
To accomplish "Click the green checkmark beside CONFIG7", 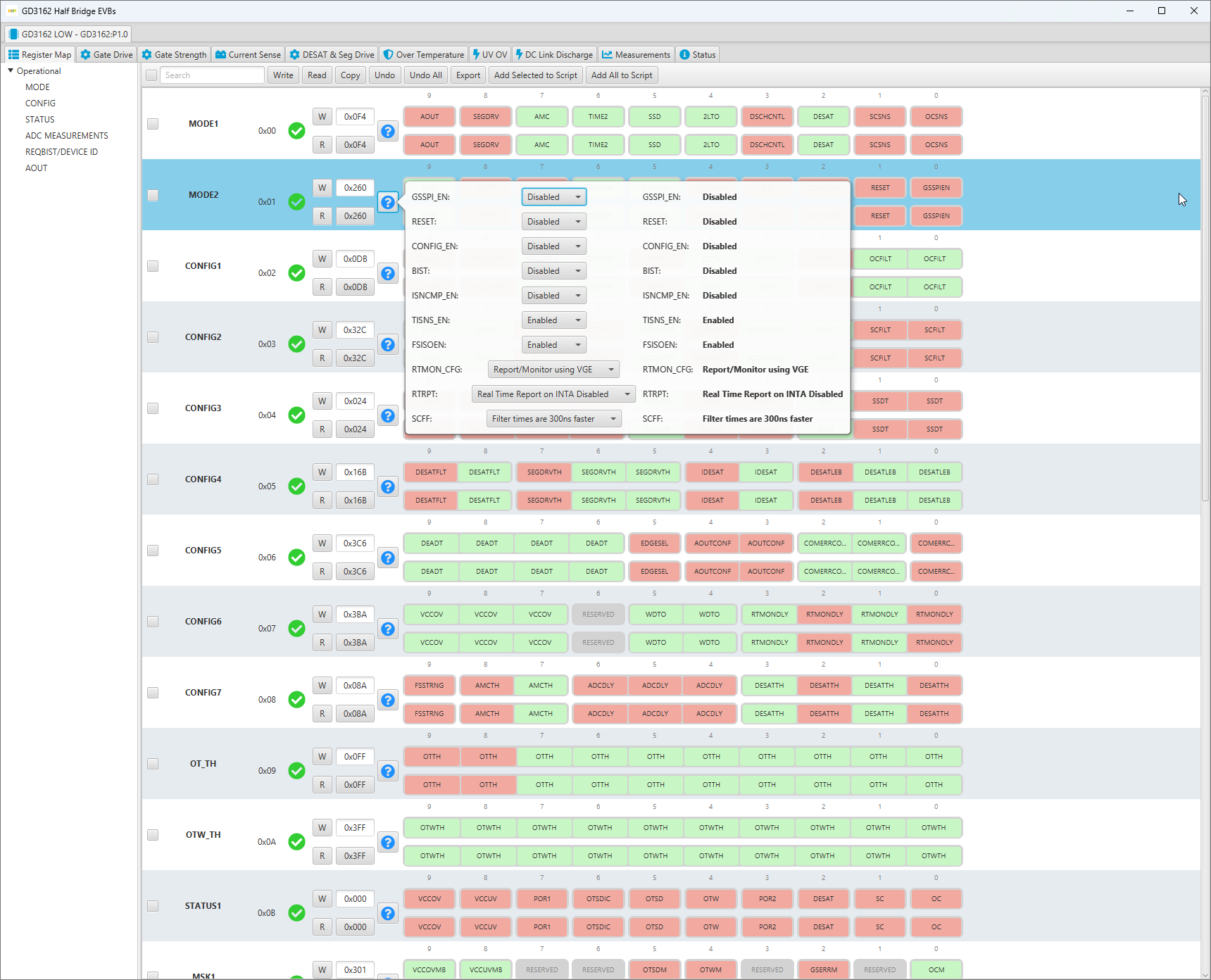I will click(297, 700).
